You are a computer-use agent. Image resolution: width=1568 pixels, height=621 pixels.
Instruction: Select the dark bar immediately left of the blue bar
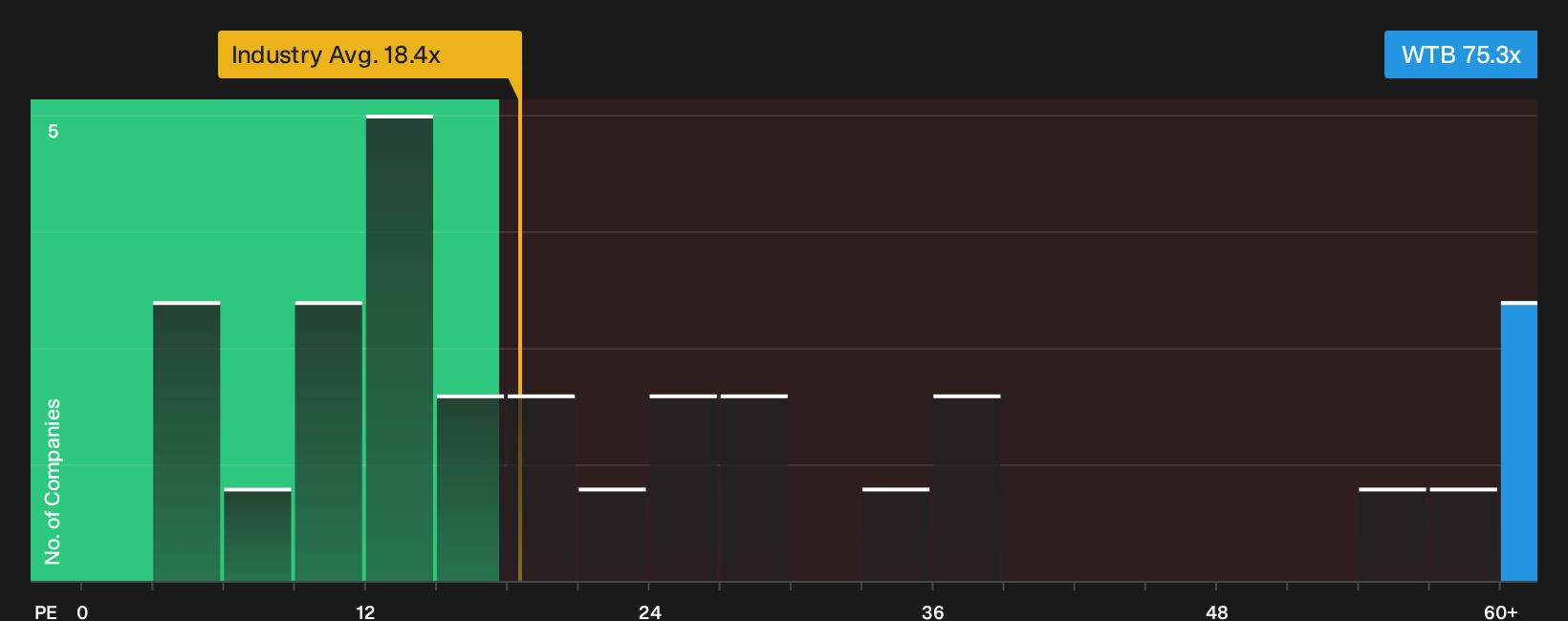point(1464,534)
